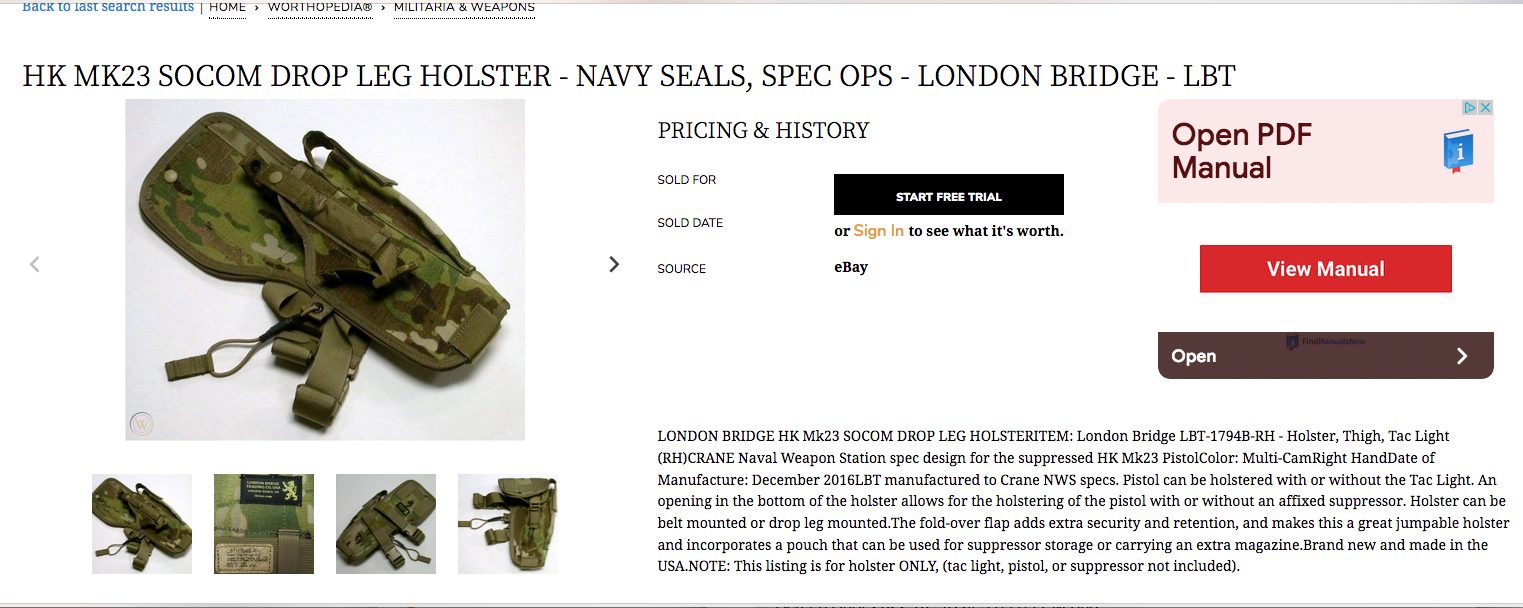This screenshot has height=608, width=1523.
Task: Go back to last search results
Action: tap(108, 7)
